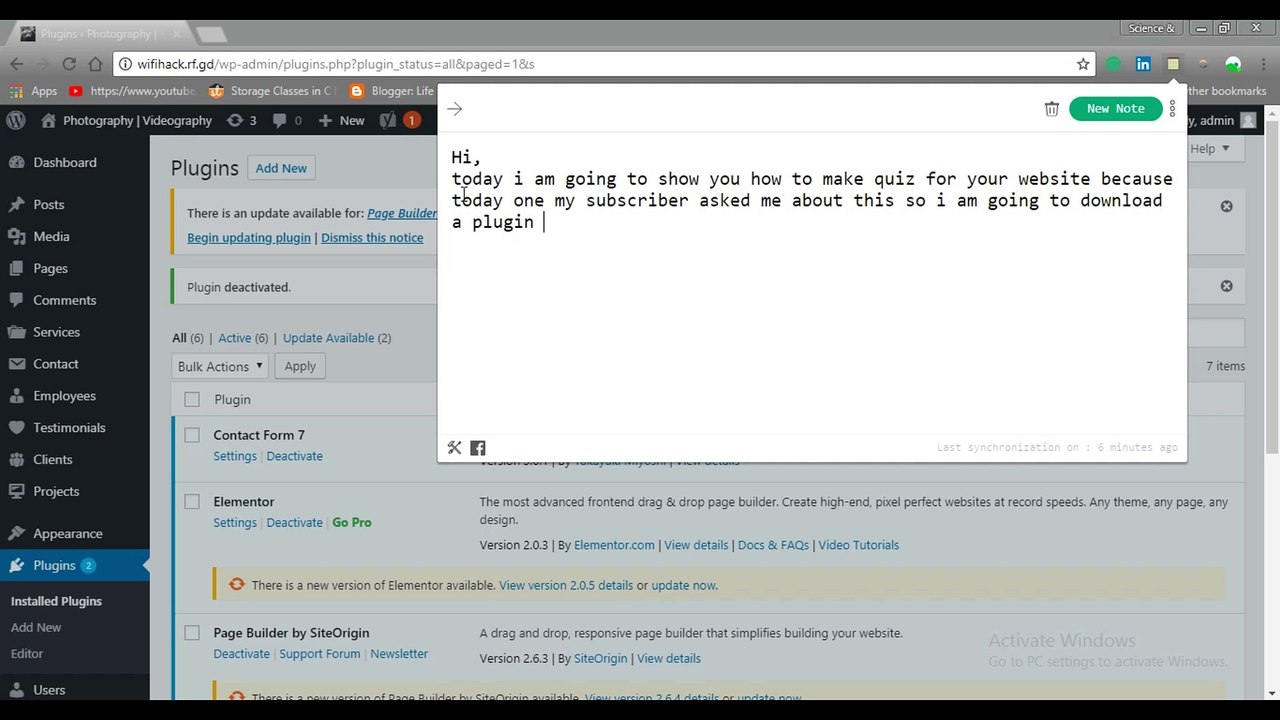Open Blogger: Life bookmark
This screenshot has width=1280, height=720.
click(392, 91)
